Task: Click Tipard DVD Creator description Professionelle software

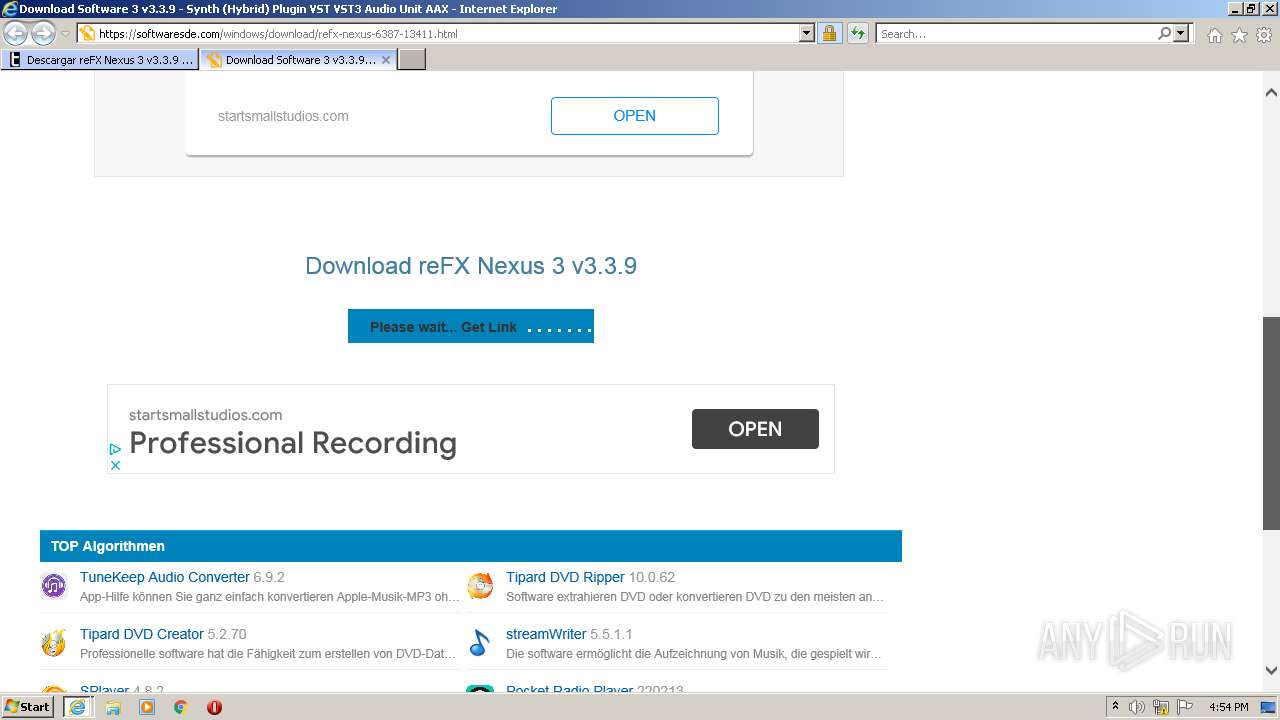Action: 268,654
